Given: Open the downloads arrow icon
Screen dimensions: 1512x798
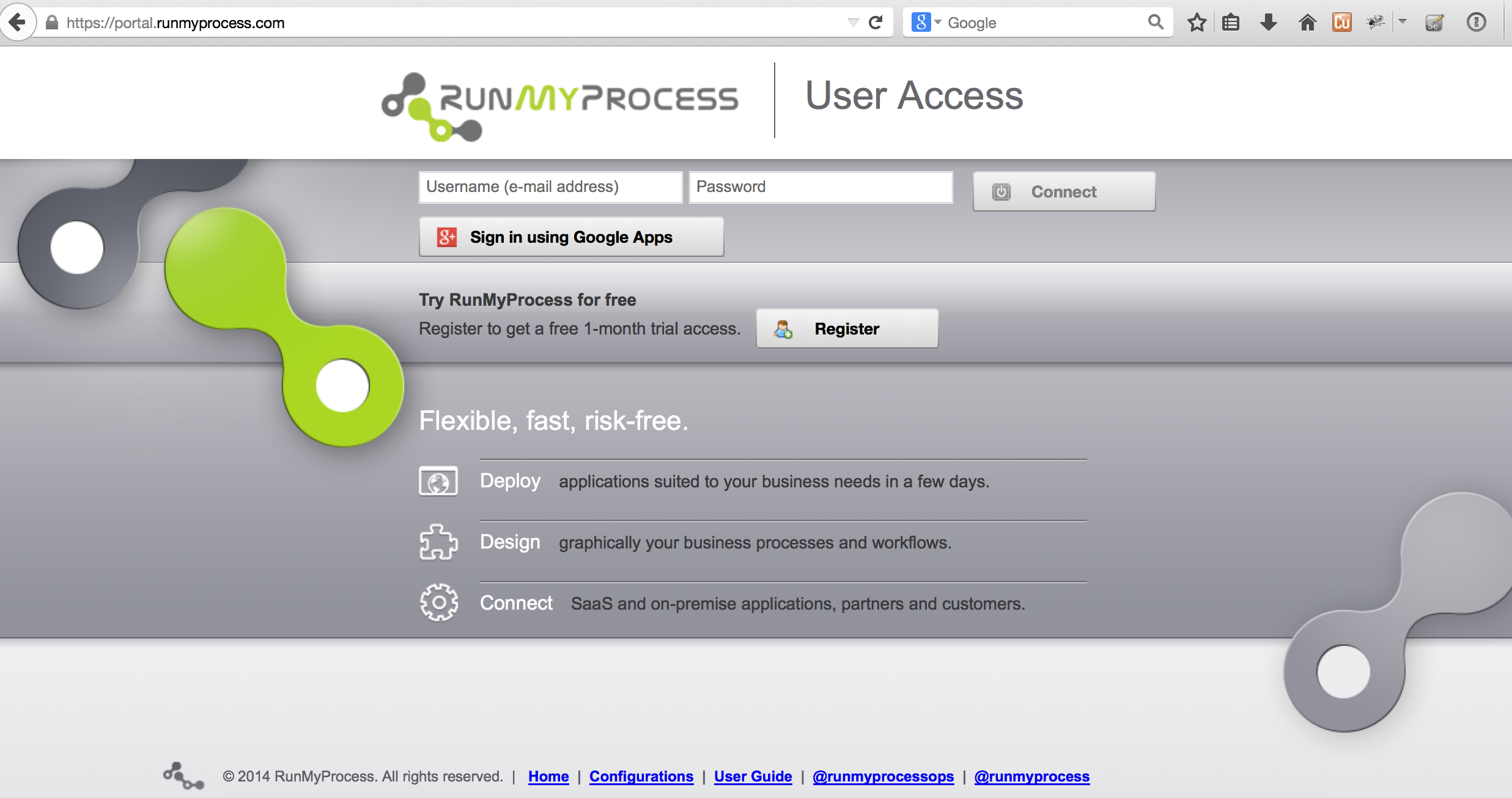Looking at the screenshot, I should (1269, 23).
